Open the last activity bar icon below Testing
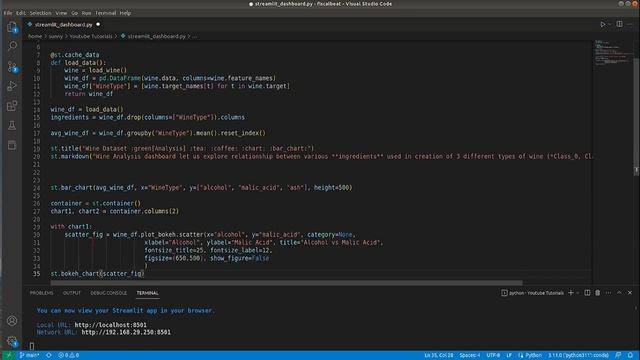The height and width of the screenshot is (360, 640). (x=12, y=145)
